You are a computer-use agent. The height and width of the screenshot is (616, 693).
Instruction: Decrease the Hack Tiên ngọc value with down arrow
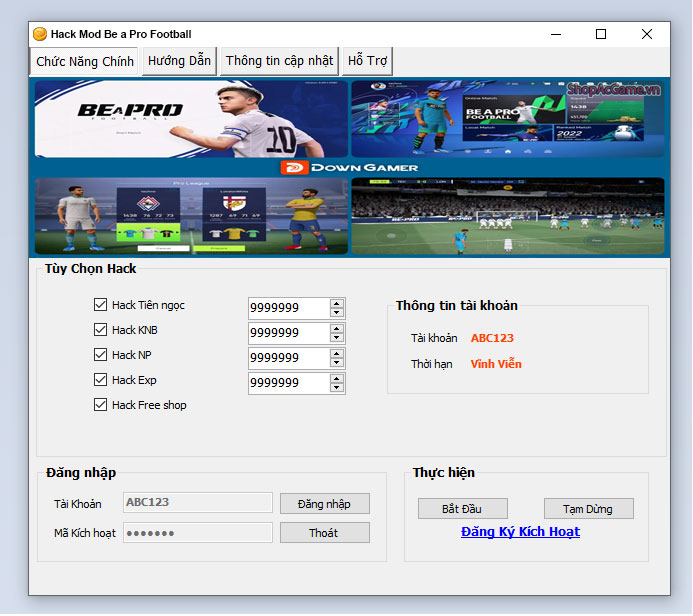pyautogui.click(x=337, y=312)
